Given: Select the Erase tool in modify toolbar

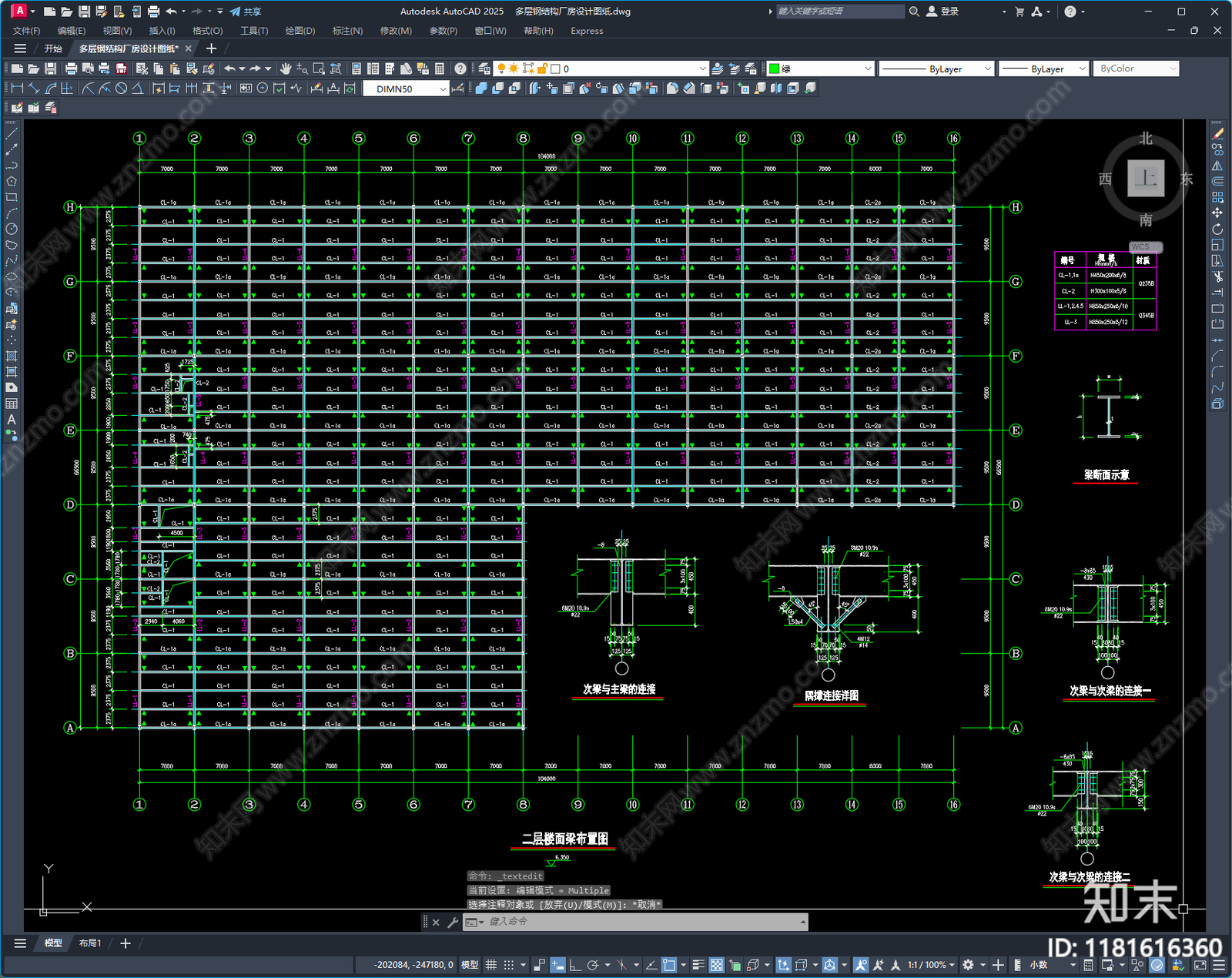Looking at the screenshot, I should click(x=1217, y=134).
